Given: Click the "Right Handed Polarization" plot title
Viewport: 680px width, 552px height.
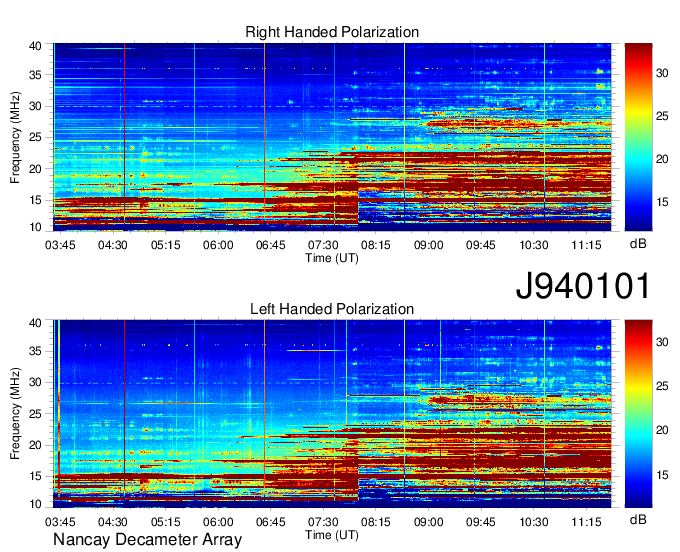Looking at the screenshot, I should [x=332, y=32].
